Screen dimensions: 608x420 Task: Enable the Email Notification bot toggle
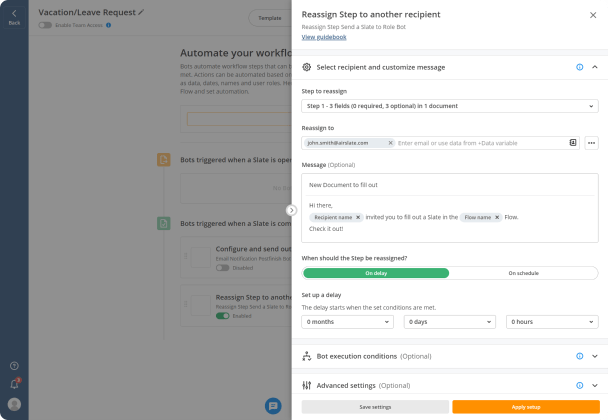pos(223,268)
